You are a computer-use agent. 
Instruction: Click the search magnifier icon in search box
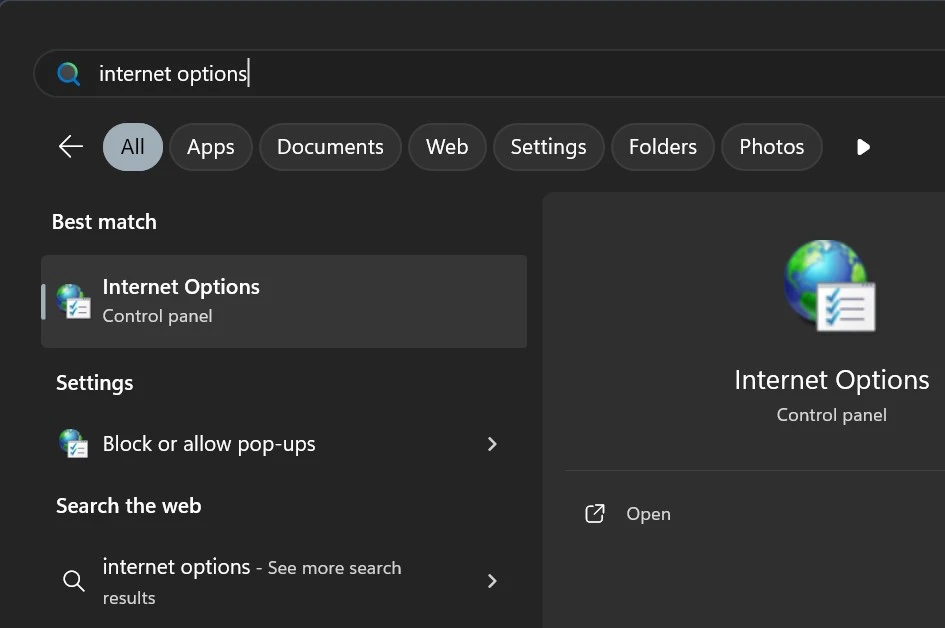[68, 74]
